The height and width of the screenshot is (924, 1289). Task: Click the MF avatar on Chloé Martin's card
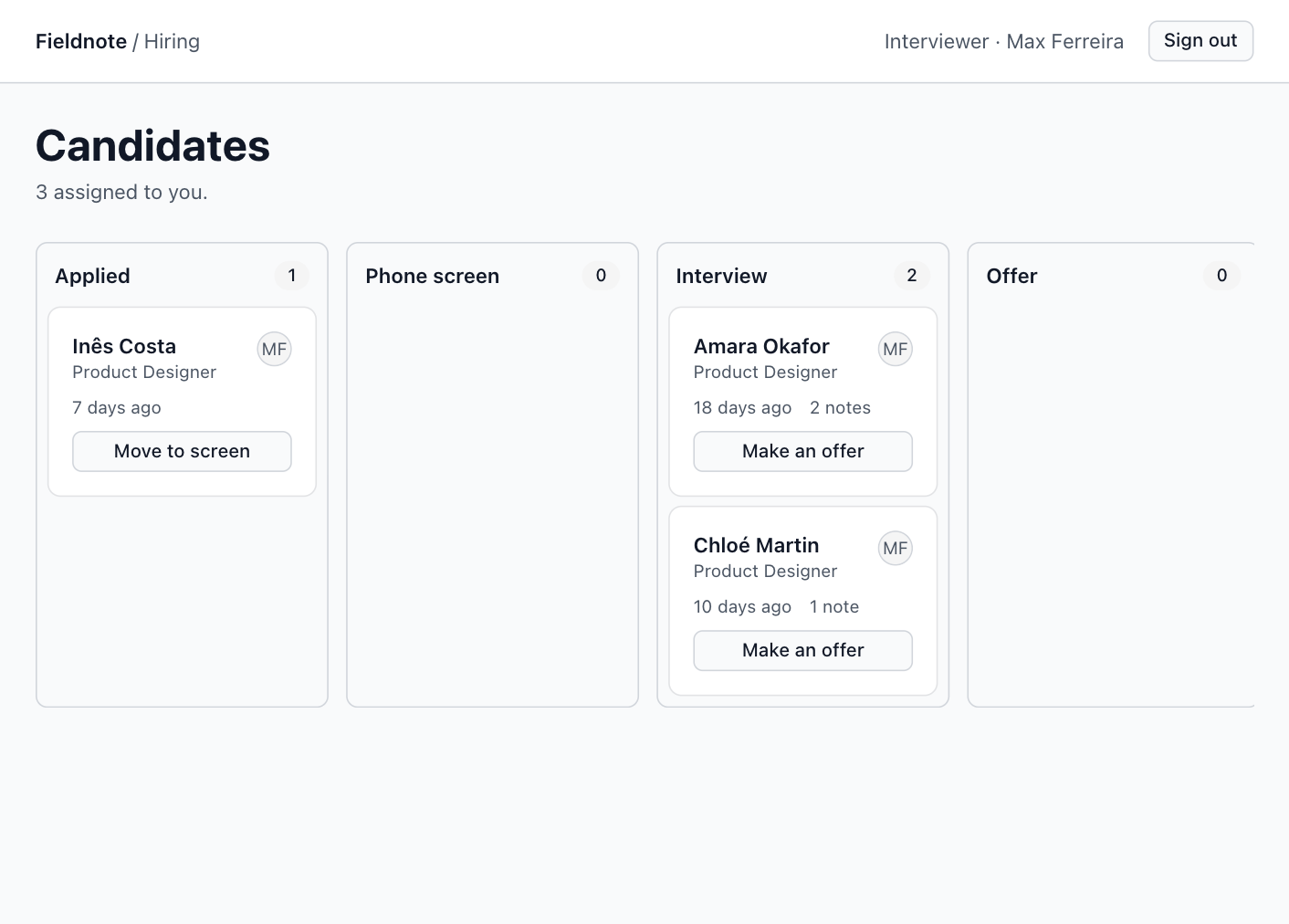[896, 548]
